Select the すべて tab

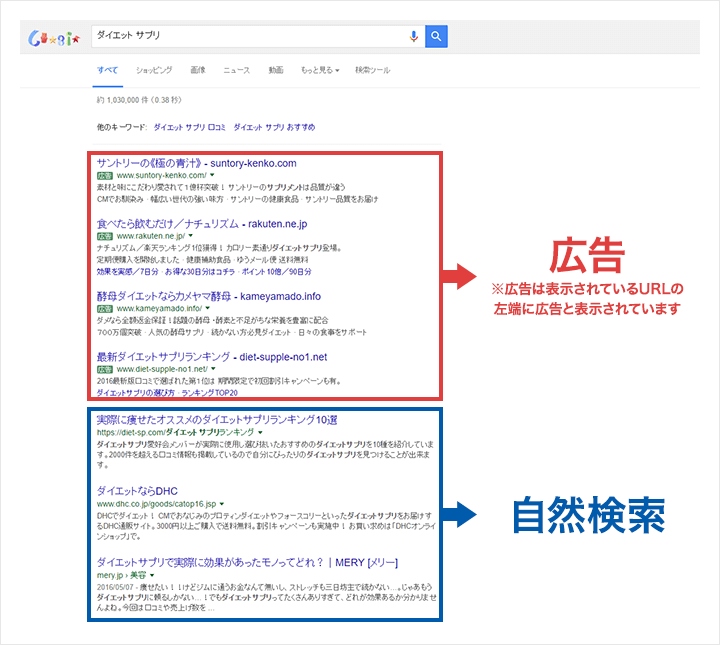click(x=107, y=70)
